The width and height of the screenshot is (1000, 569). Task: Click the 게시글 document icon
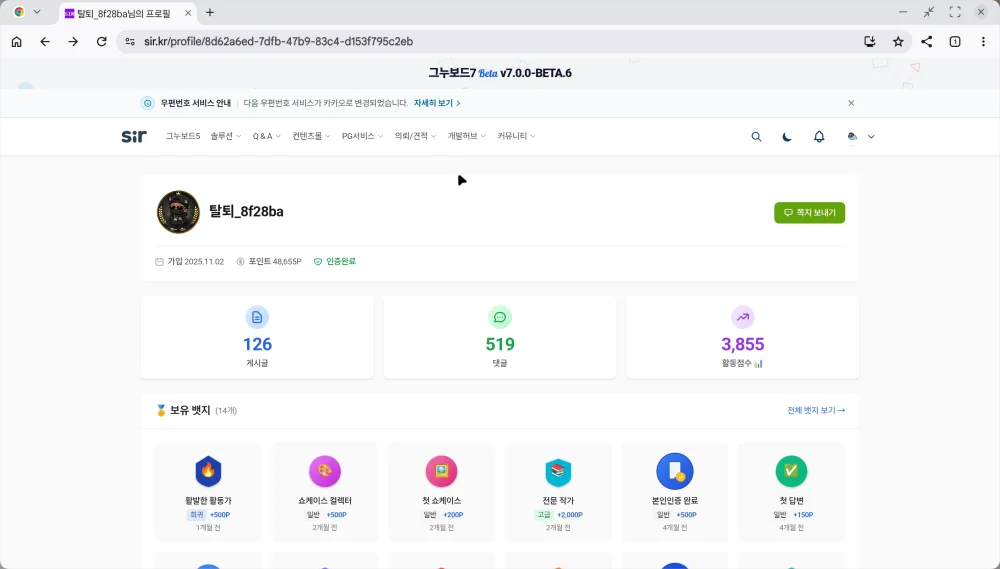coord(257,317)
